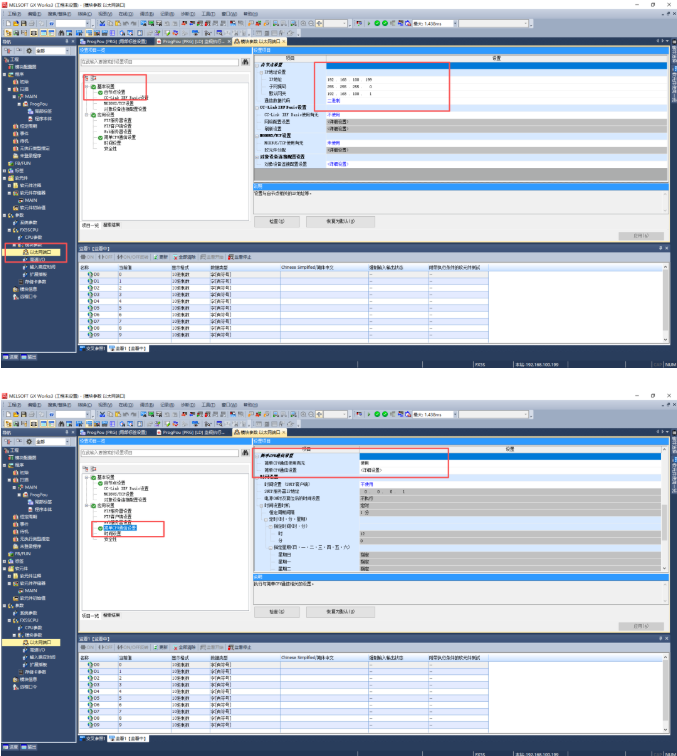Viewport: 677px width, 756px height.
Task: Switch to the 搜索结果 tab in top window
Action: pos(112,225)
